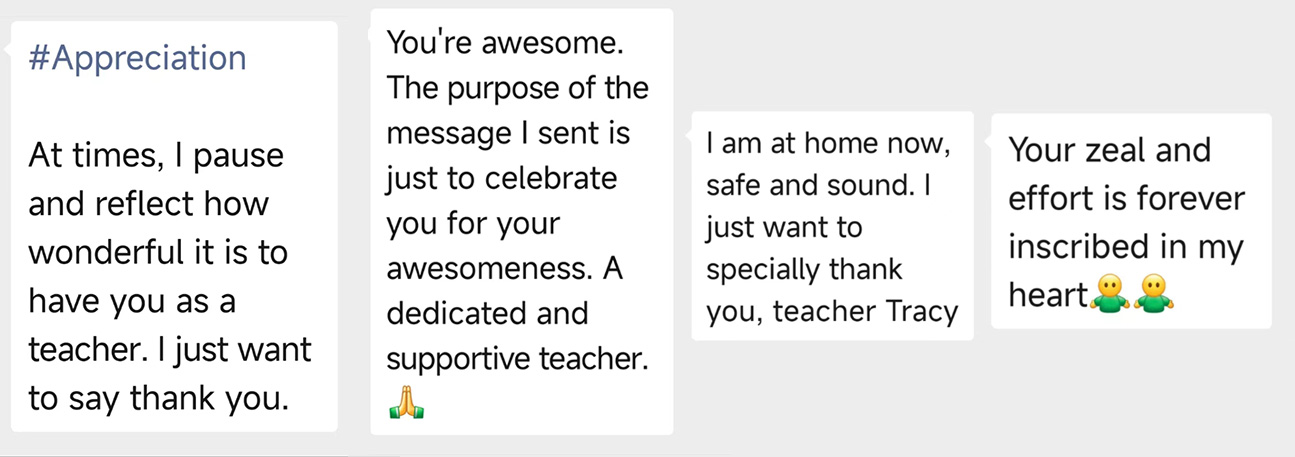Click the "and reflect how" line
The height and width of the screenshot is (457, 1295).
(148, 204)
